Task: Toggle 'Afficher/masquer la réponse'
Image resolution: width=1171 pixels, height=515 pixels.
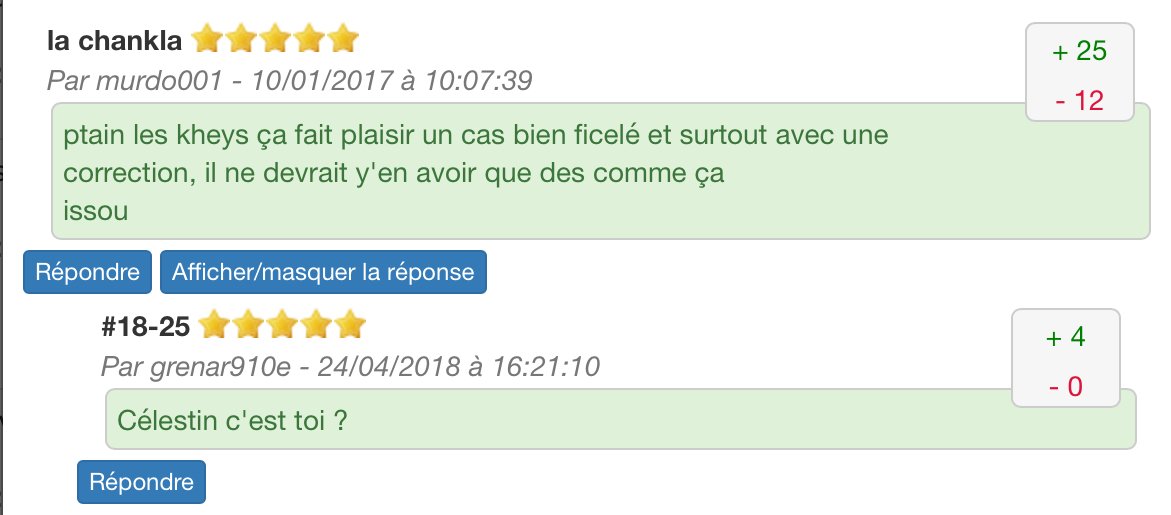Action: tap(323, 272)
